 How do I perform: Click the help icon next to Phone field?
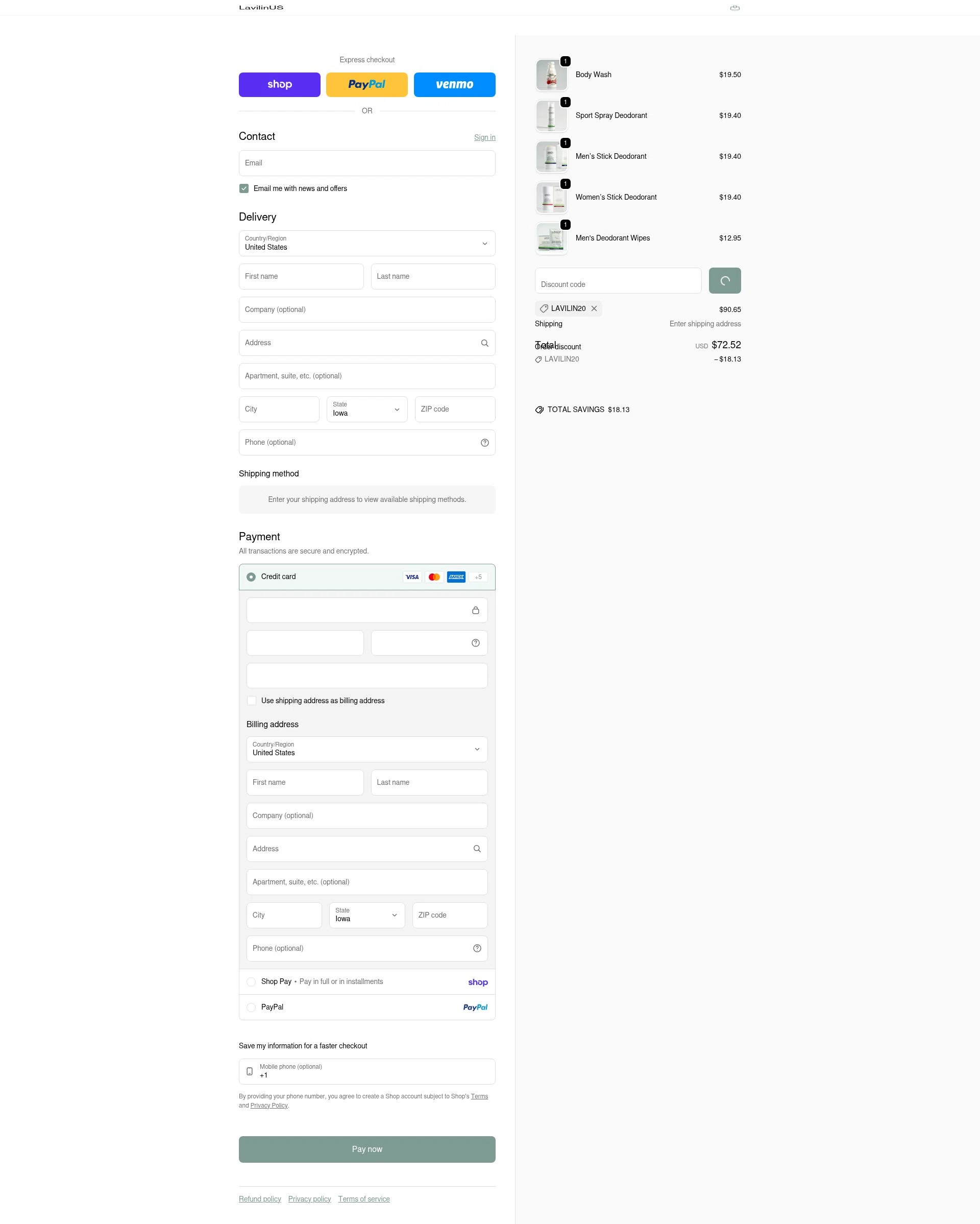coord(484,442)
